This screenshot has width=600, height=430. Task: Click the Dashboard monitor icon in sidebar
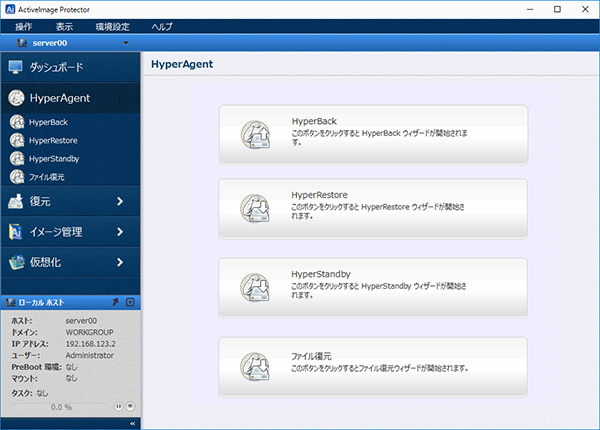[x=16, y=67]
